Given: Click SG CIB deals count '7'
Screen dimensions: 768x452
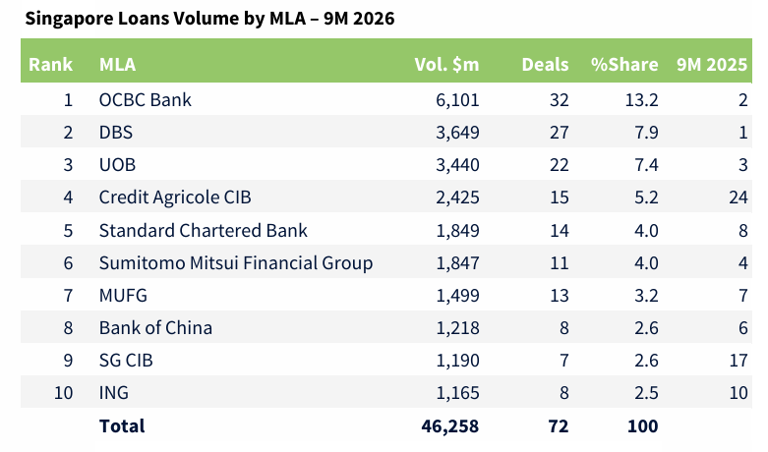Looking at the screenshot, I should coord(564,360).
